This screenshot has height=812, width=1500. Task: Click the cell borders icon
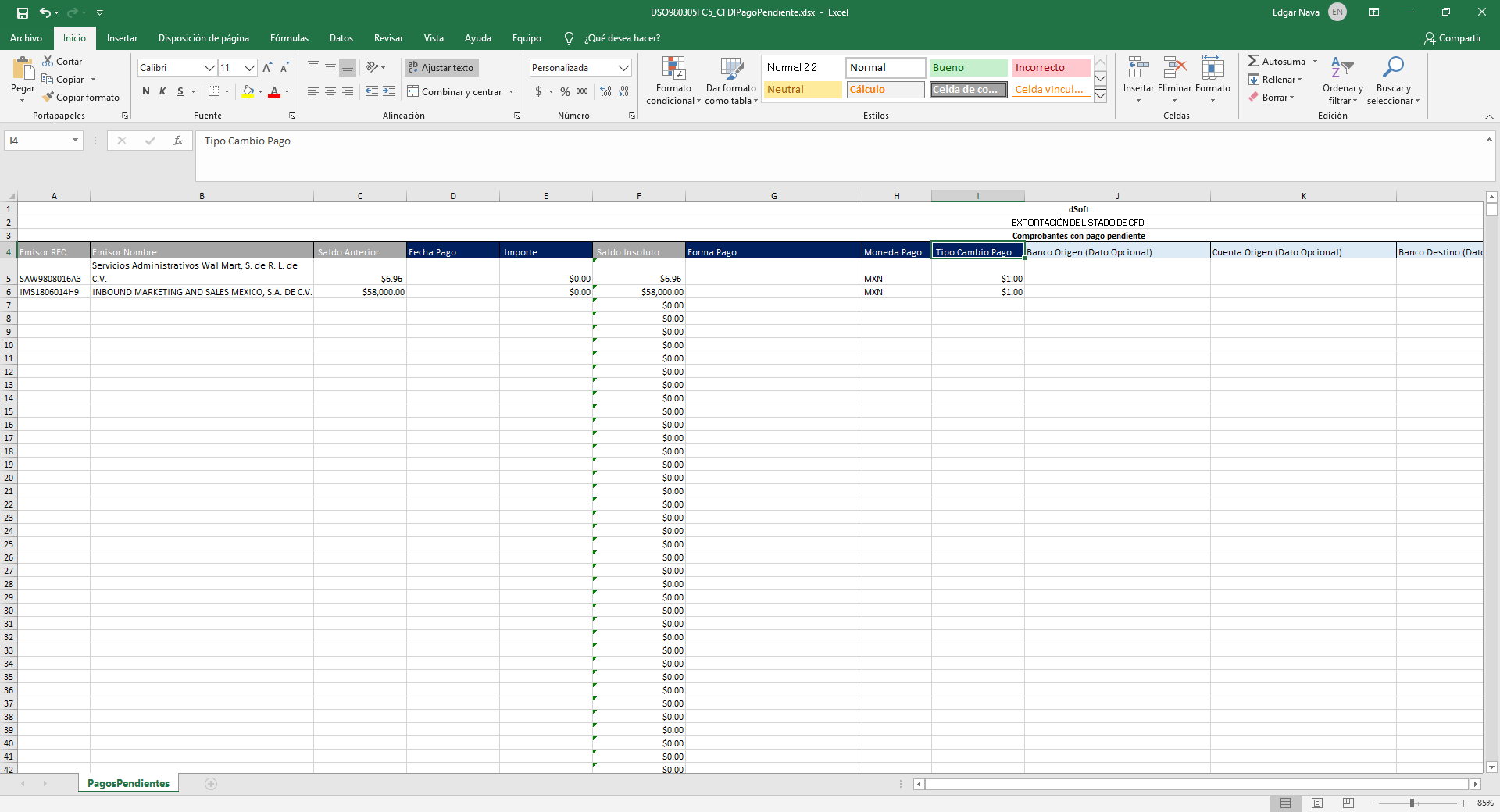click(213, 91)
